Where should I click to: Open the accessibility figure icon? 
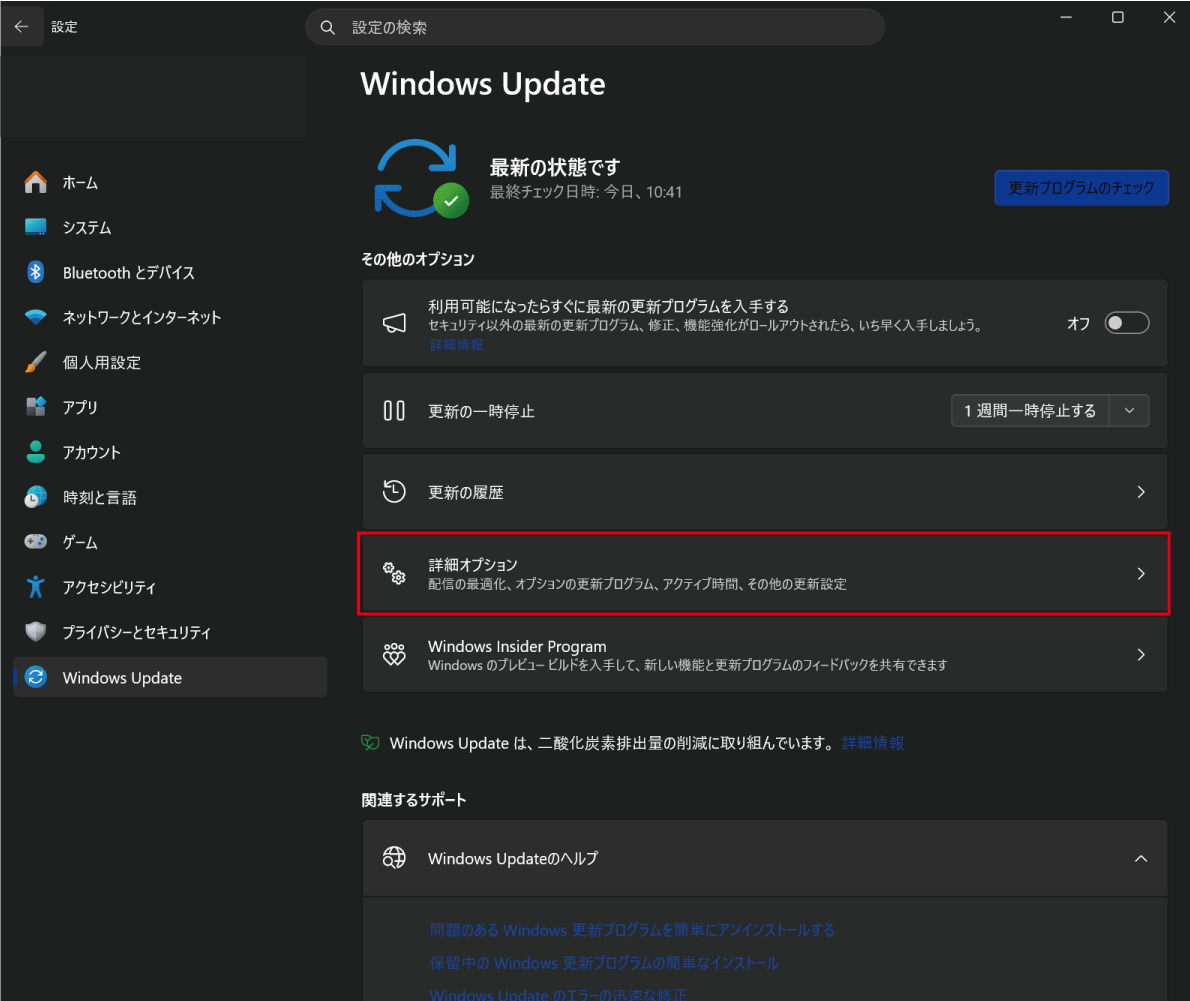[36, 587]
